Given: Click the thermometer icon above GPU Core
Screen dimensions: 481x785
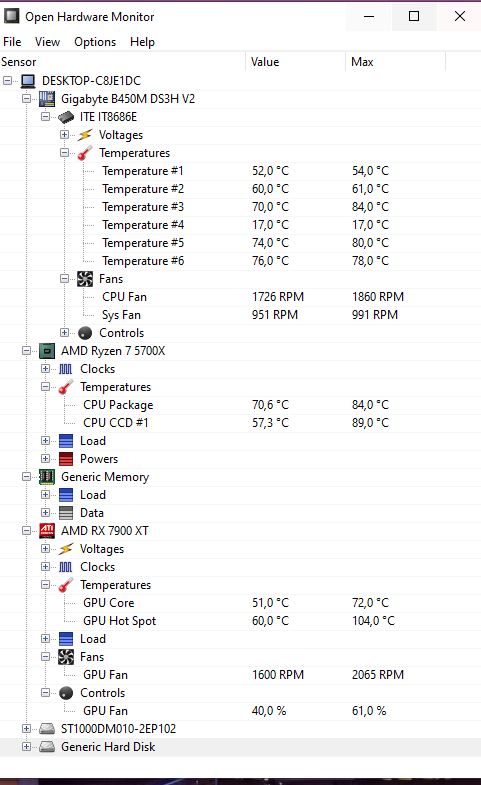Looking at the screenshot, I should click(x=66, y=585).
